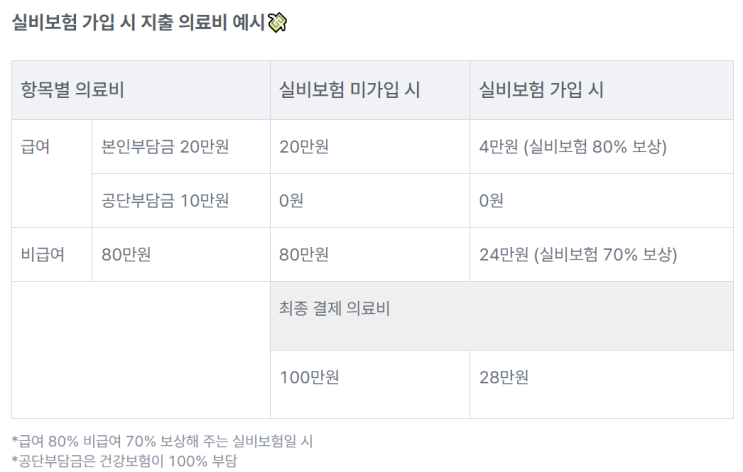The width and height of the screenshot is (743, 472).
Task: Click the 본인부담금 20만원 cell
Action: pos(181,146)
